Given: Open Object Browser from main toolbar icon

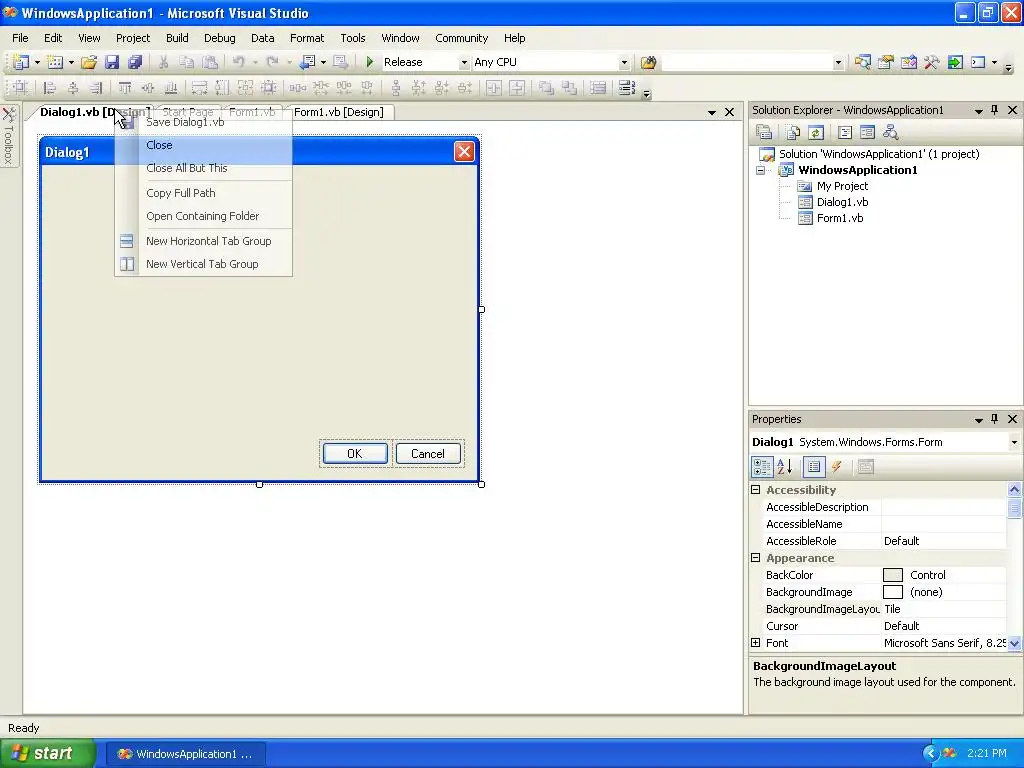Looking at the screenshot, I should pyautogui.click(x=908, y=62).
